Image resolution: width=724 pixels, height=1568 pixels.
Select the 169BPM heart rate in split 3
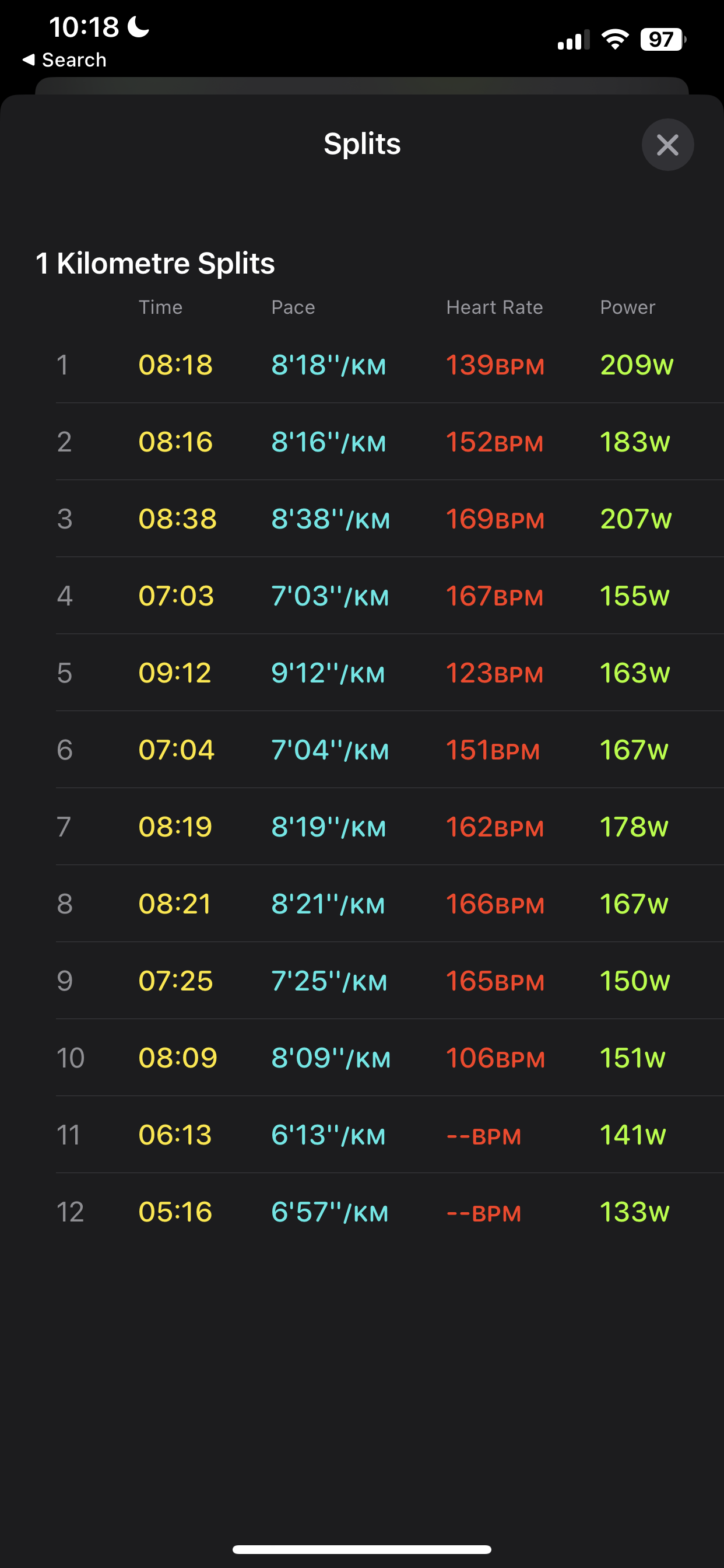click(495, 519)
